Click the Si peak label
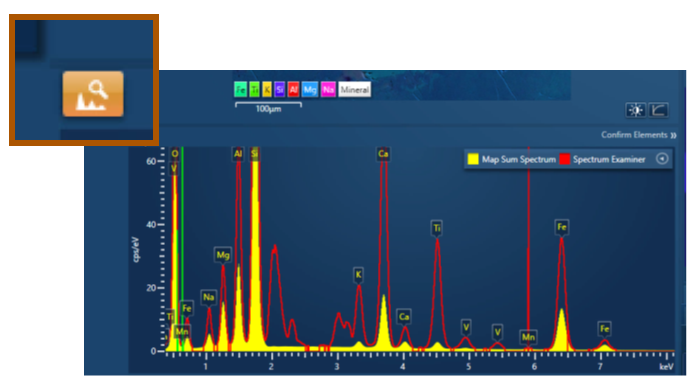The width and height of the screenshot is (696, 383). tap(254, 154)
